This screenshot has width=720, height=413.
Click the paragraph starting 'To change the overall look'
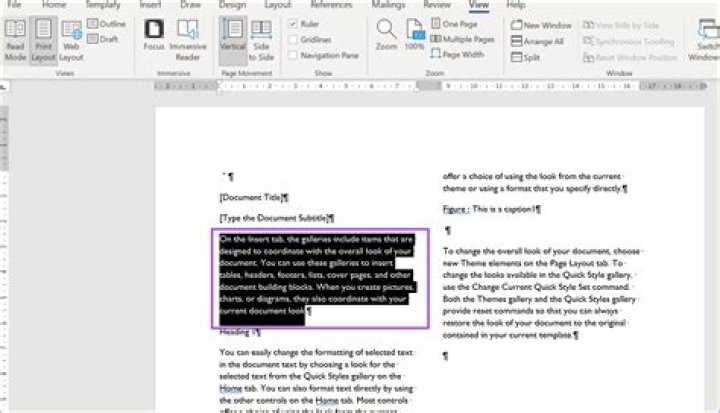pos(541,293)
